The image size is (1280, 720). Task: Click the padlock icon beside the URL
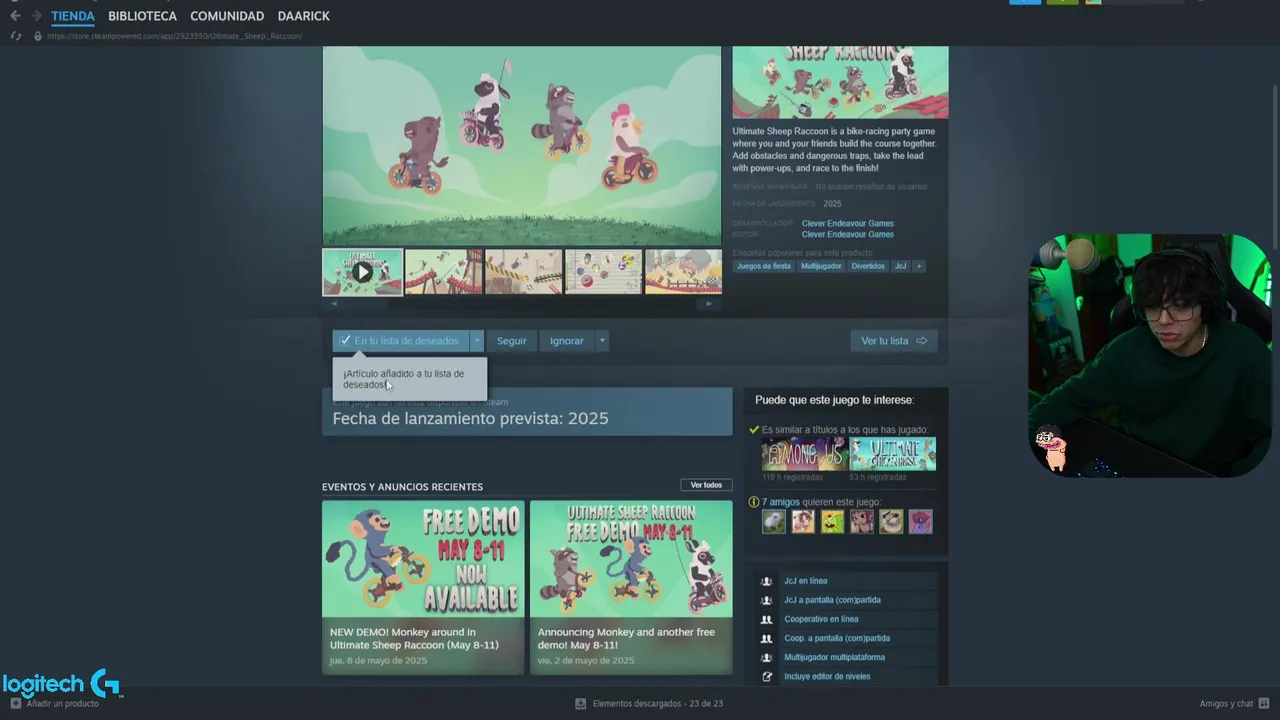[38, 36]
